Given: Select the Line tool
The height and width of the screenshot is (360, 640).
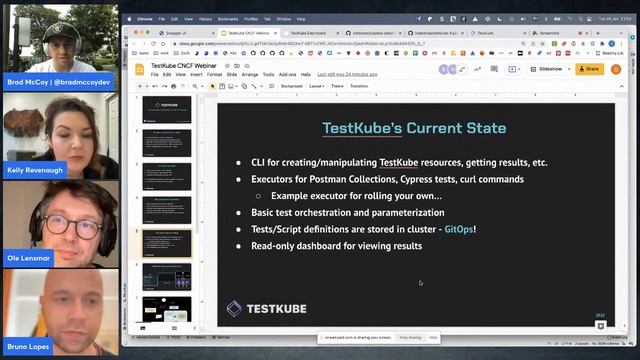Looking at the screenshot, I should click(x=254, y=86).
